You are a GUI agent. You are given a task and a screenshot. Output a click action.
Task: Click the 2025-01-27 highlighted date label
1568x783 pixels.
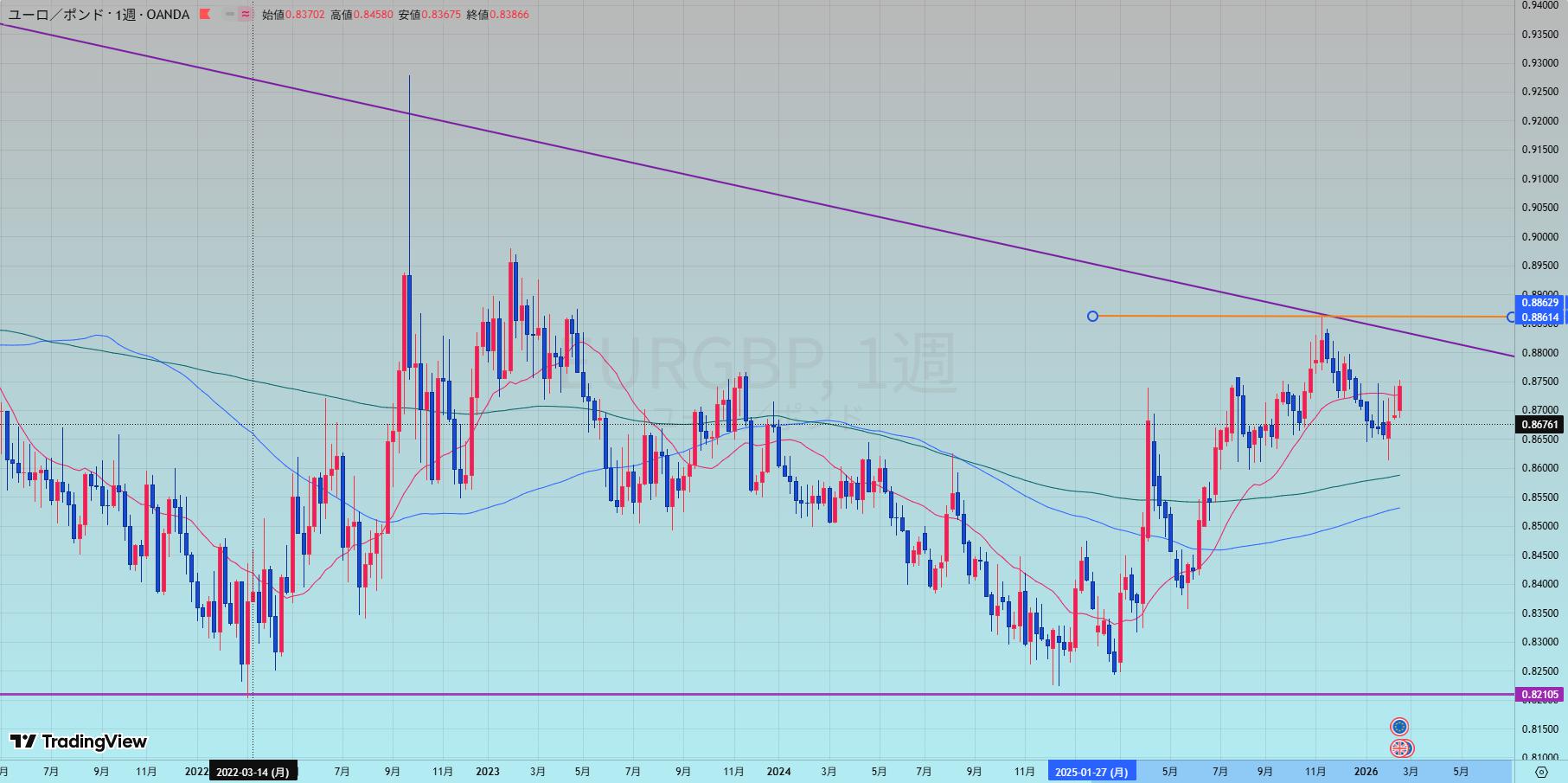point(1091,772)
